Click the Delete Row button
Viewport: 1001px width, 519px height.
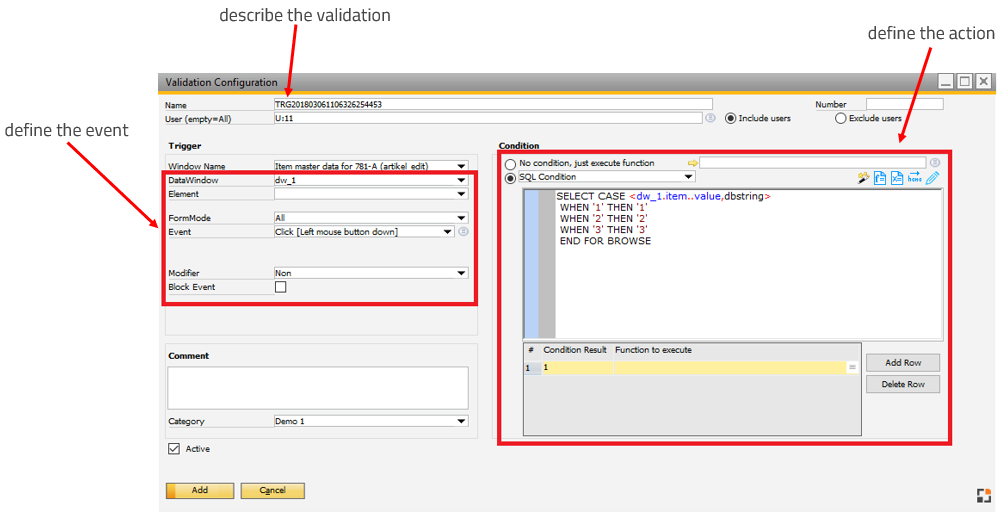(902, 385)
